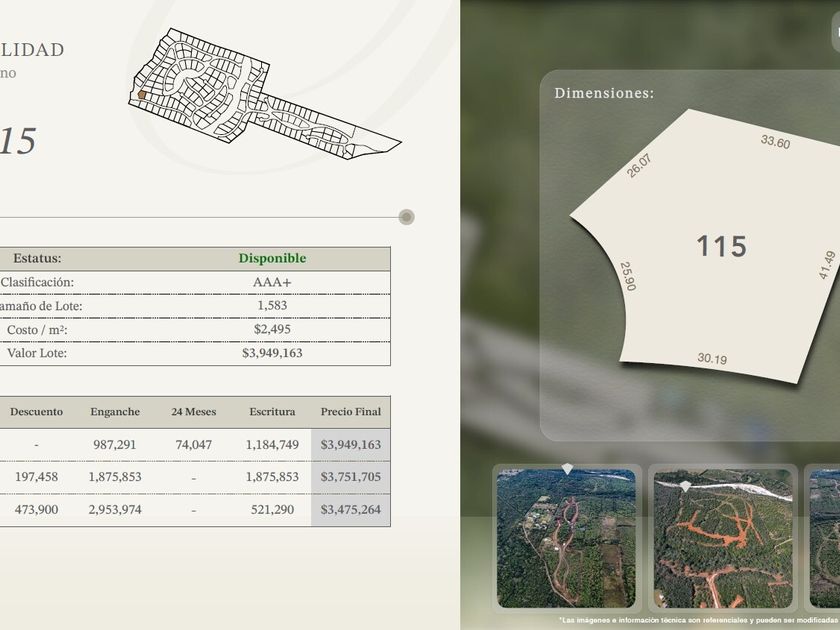Click the discount value '473,900'
The image size is (840, 630).
[x=36, y=509]
